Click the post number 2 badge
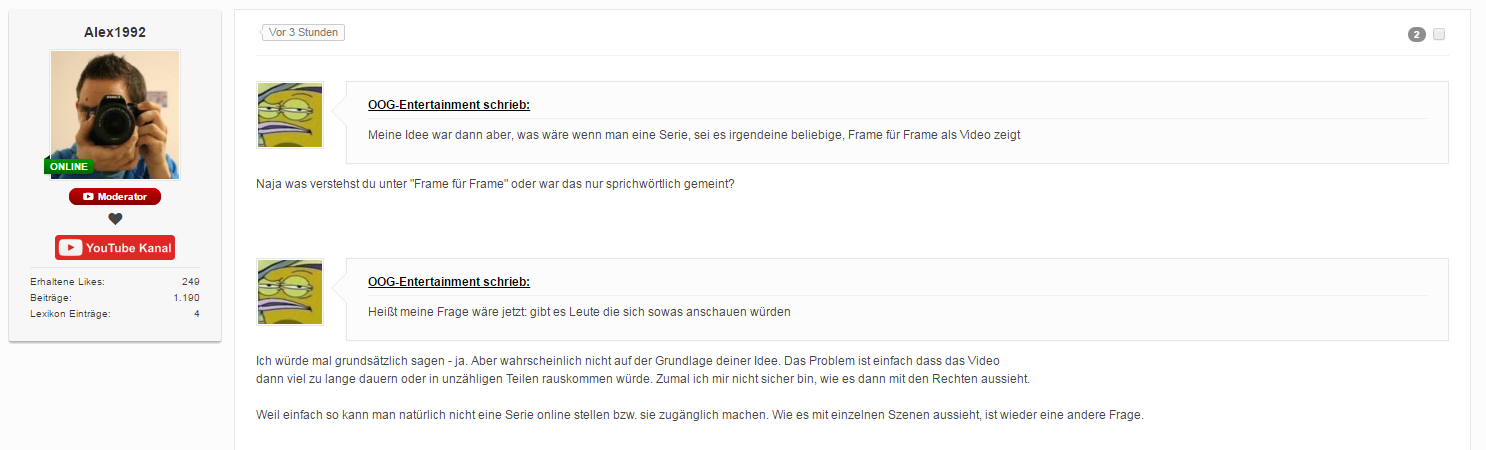Screen dimensions: 1486x450 click(x=1416, y=35)
